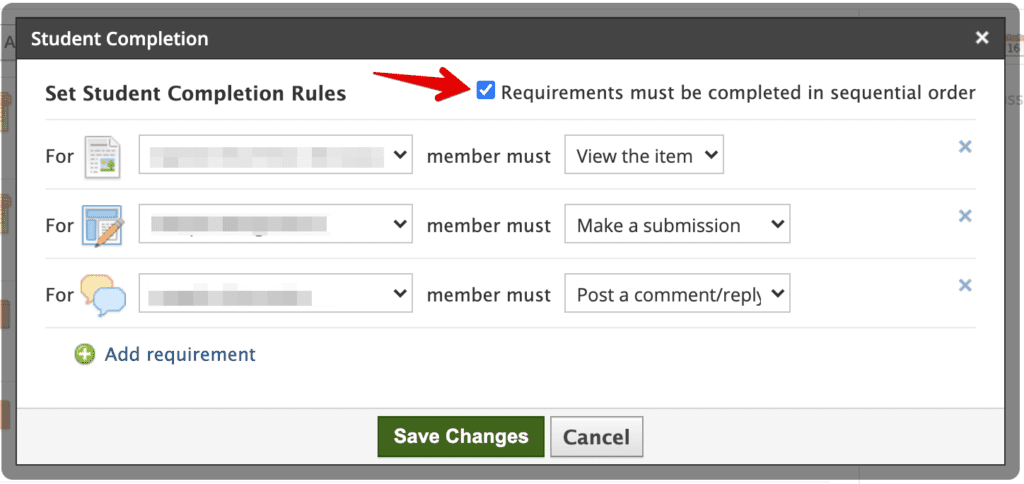Click the green plus Add requirement icon

84,355
